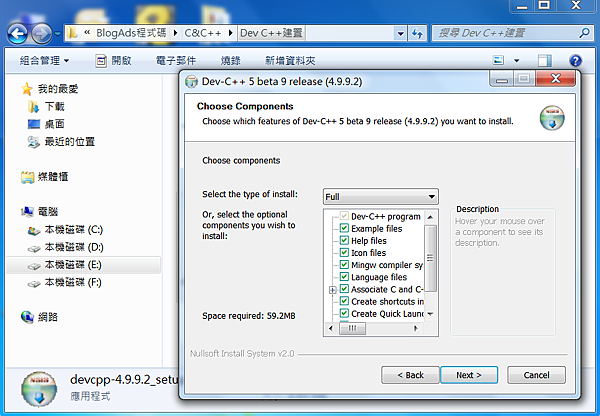600x416 pixels.
Task: Click component list scroll up arrow
Action: pos(430,217)
